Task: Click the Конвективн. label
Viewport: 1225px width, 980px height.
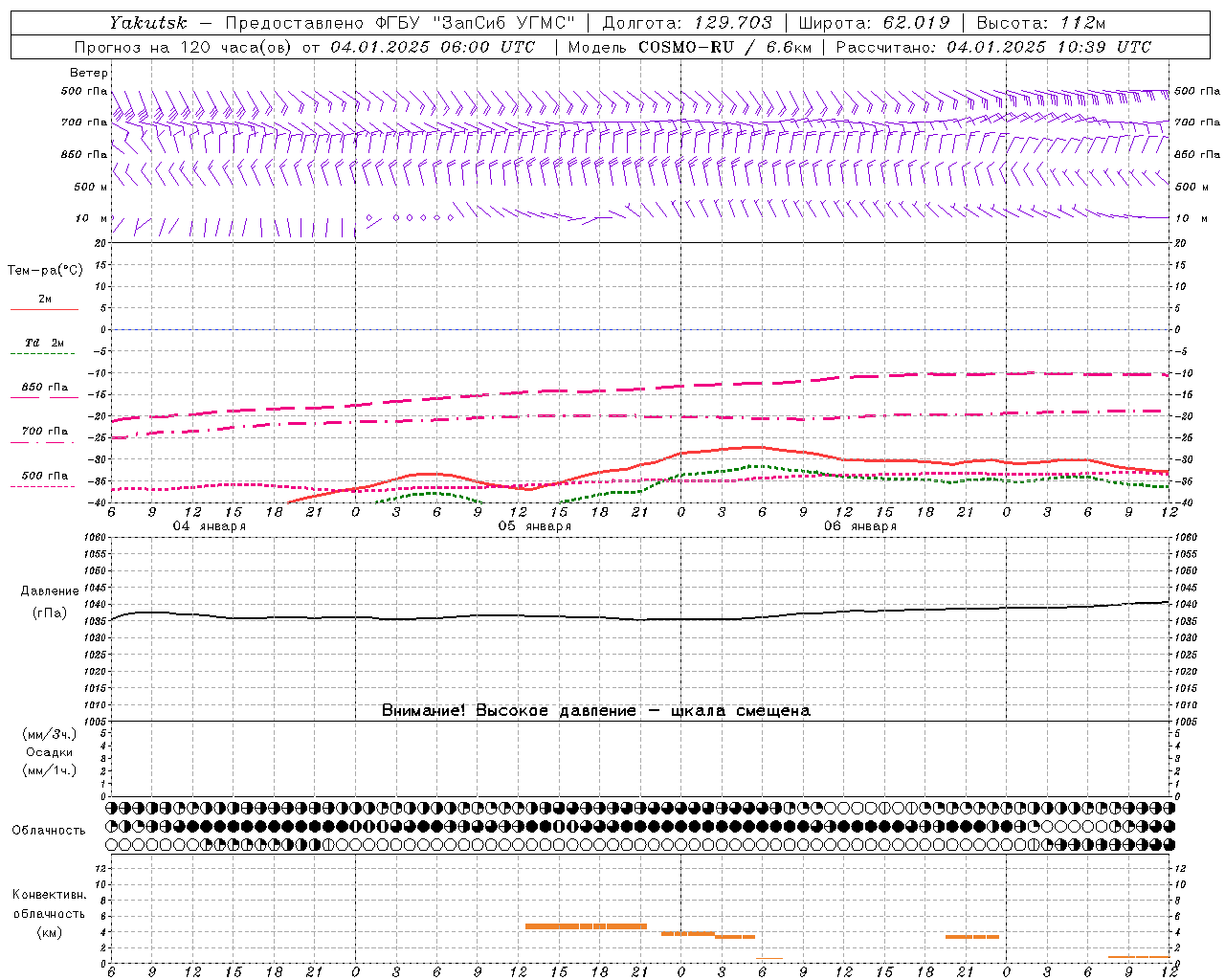Action: (50, 895)
